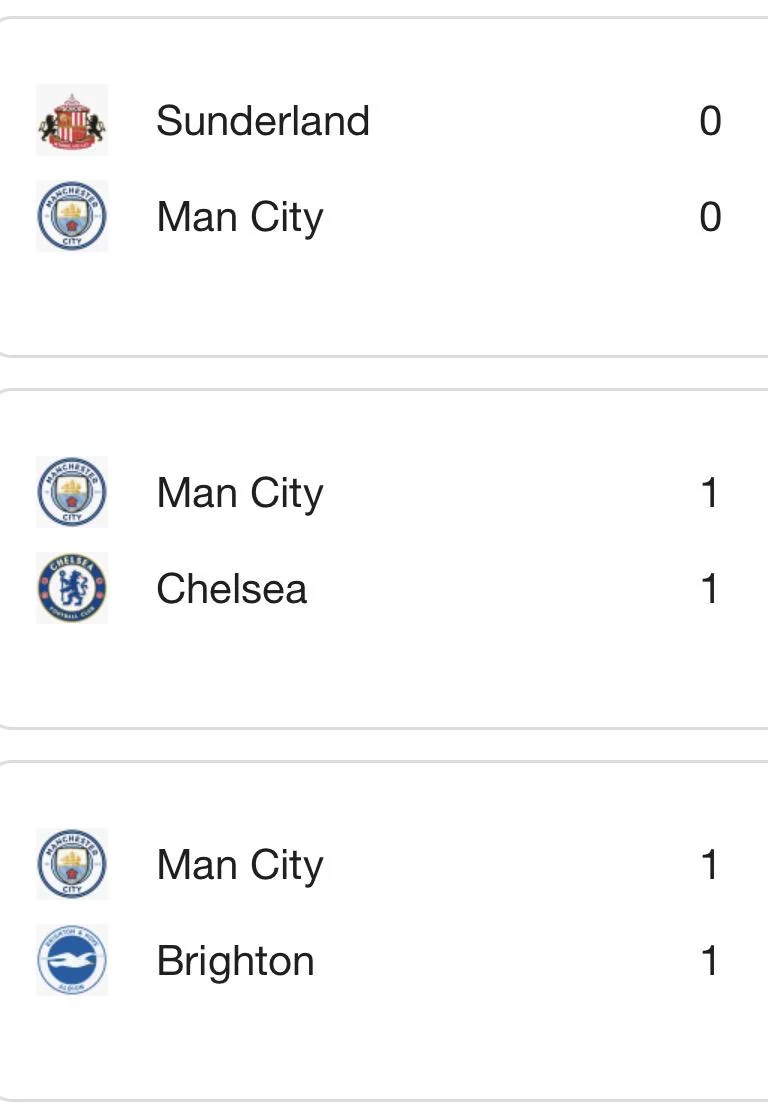Select Man City name in the Sunderland fixture

[x=240, y=217]
